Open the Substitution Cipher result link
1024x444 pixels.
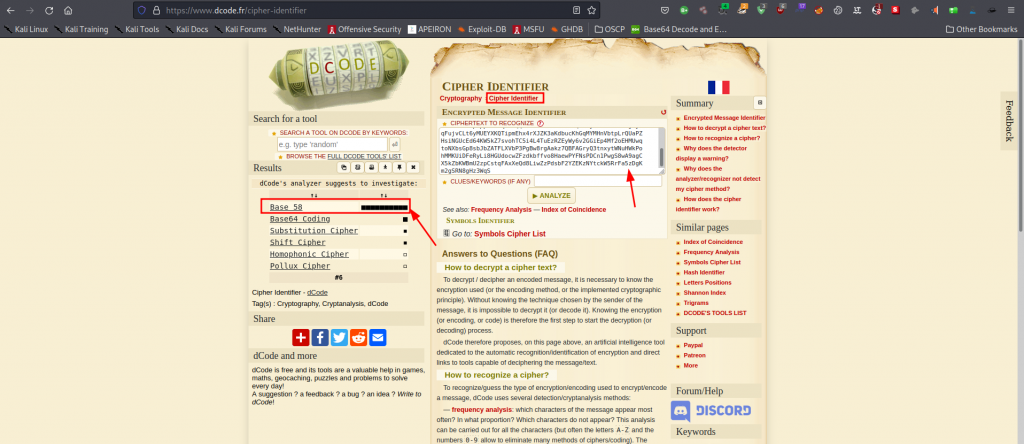coord(313,230)
